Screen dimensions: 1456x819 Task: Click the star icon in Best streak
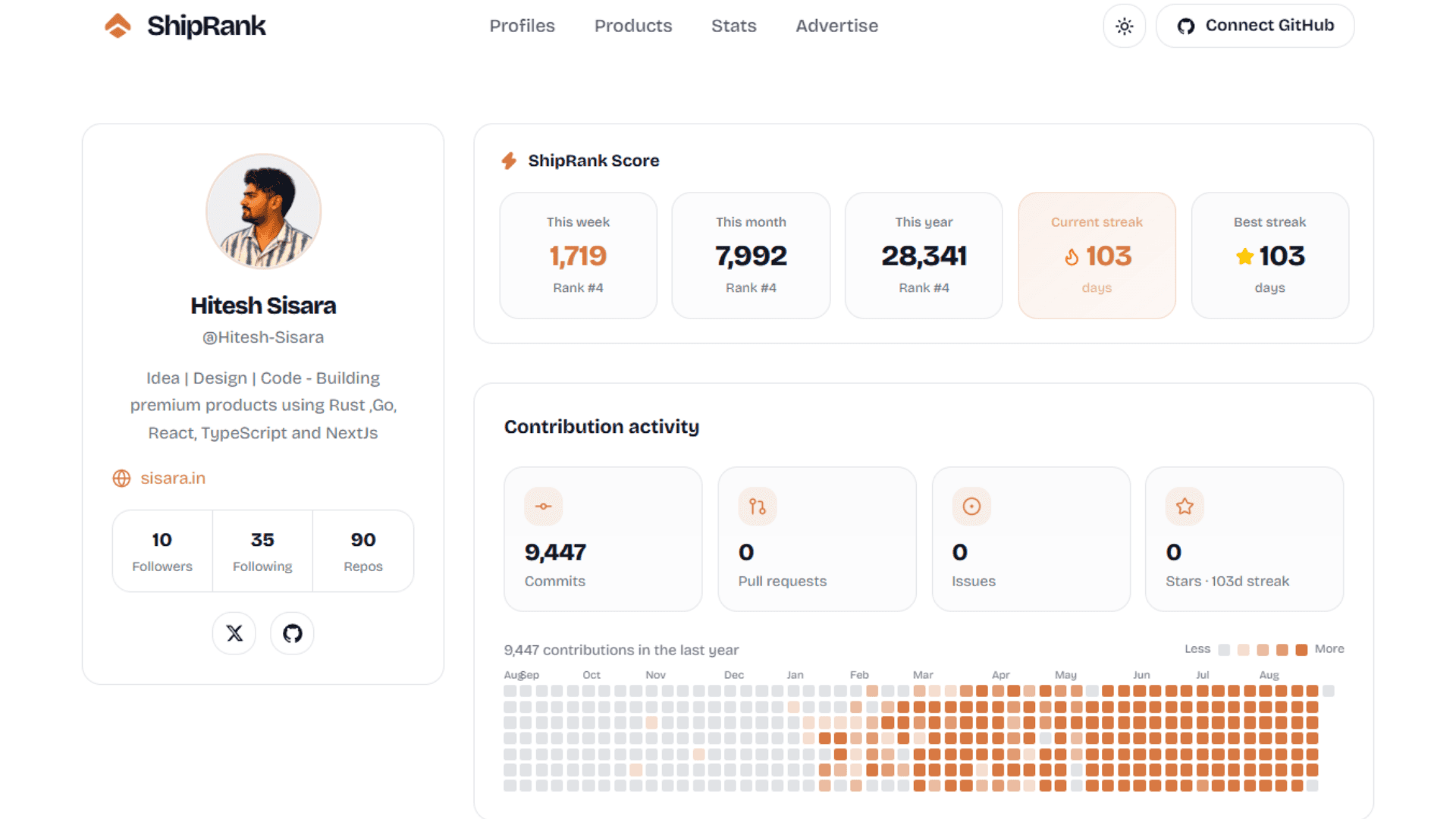click(x=1244, y=257)
